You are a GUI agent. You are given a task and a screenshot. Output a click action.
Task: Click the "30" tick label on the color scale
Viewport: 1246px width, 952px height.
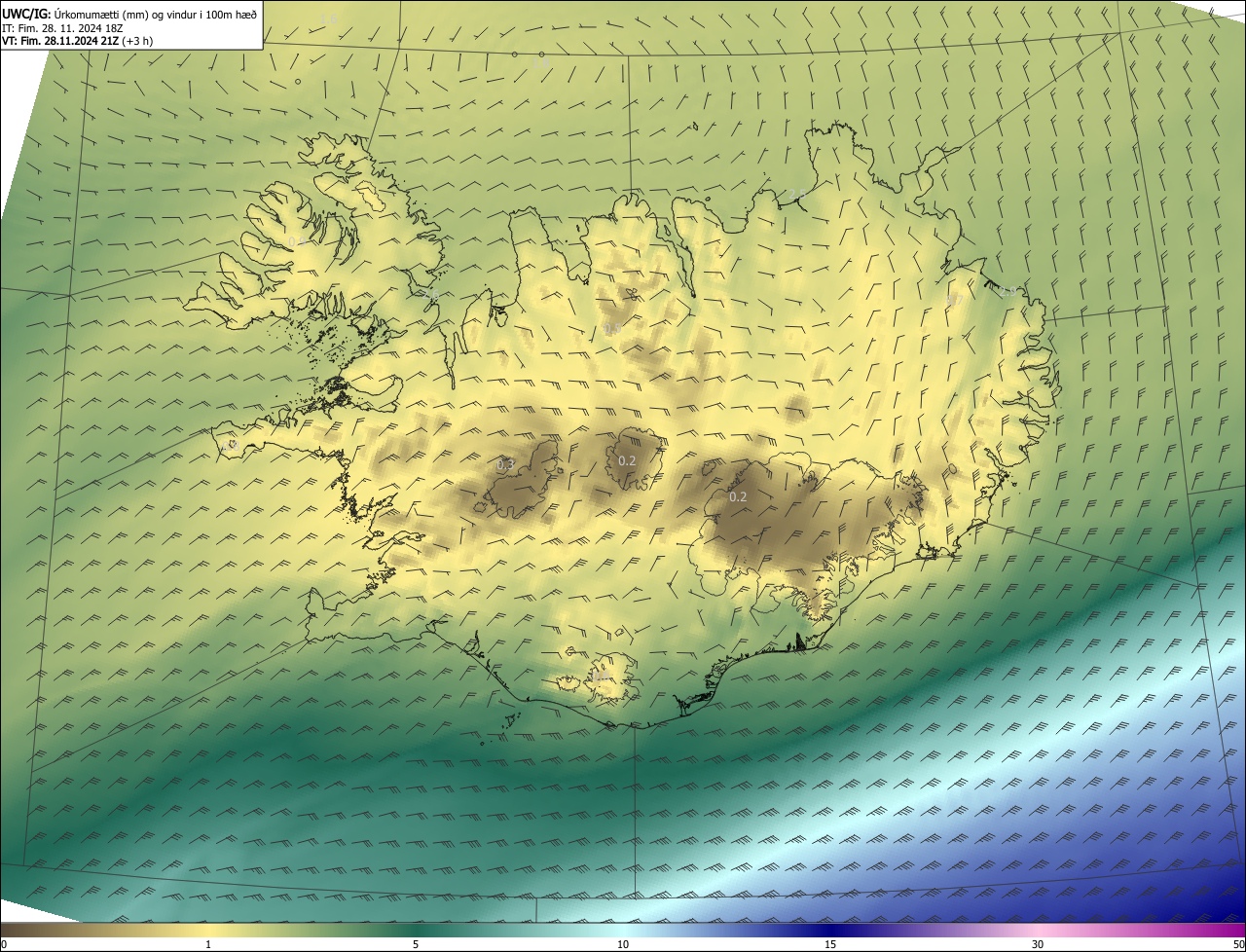click(x=1038, y=945)
